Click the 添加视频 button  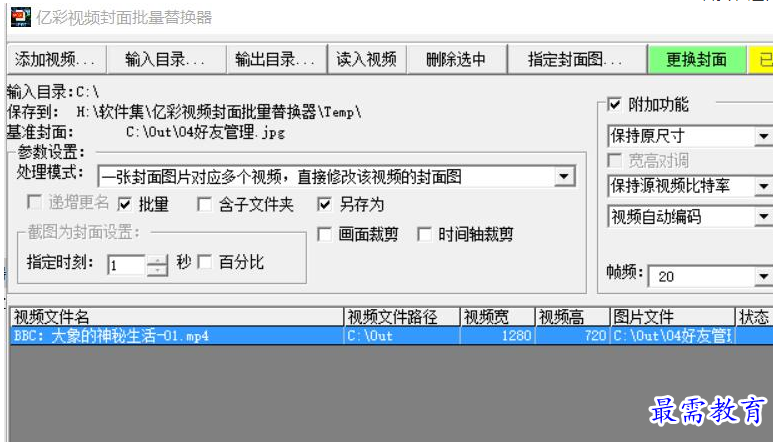pos(57,60)
